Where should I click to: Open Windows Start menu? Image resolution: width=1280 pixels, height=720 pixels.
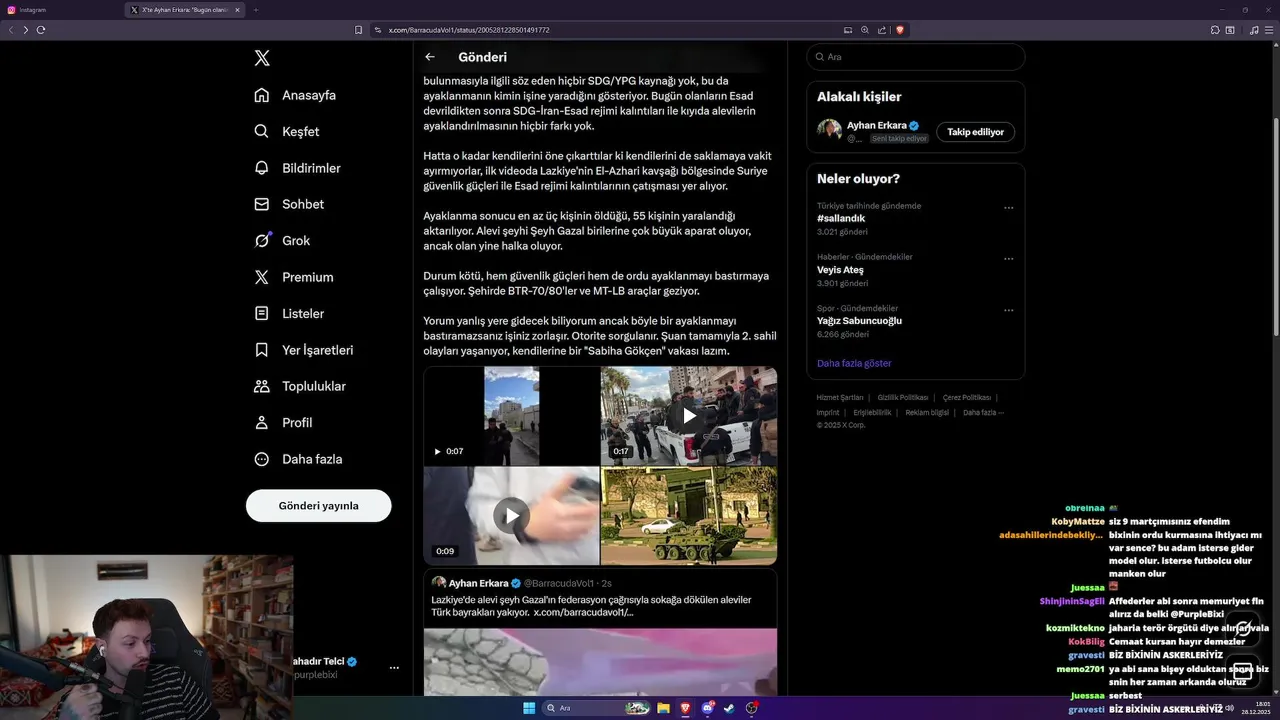(529, 708)
